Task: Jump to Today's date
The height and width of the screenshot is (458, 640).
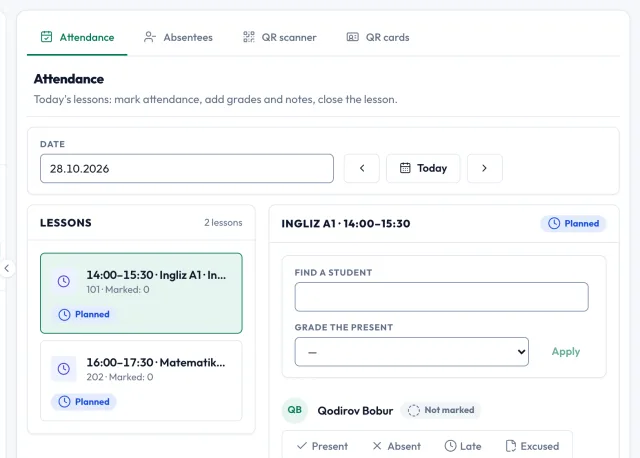Action: (x=423, y=168)
